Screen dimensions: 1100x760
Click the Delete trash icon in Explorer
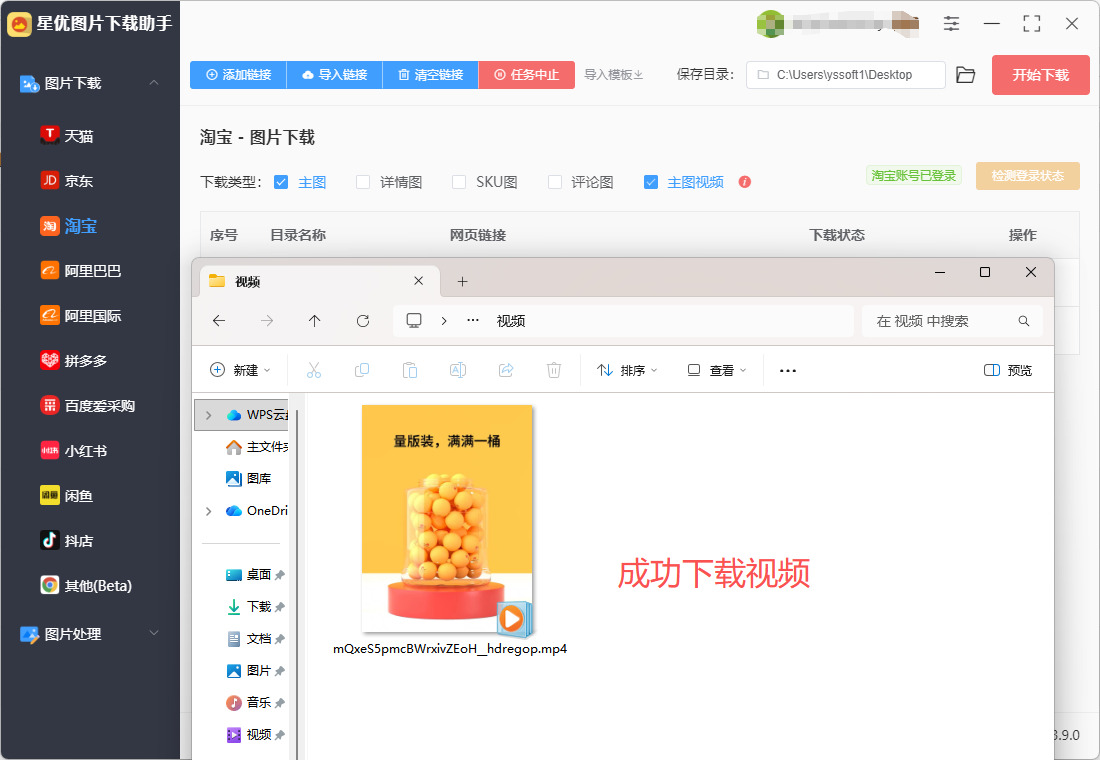[554, 370]
